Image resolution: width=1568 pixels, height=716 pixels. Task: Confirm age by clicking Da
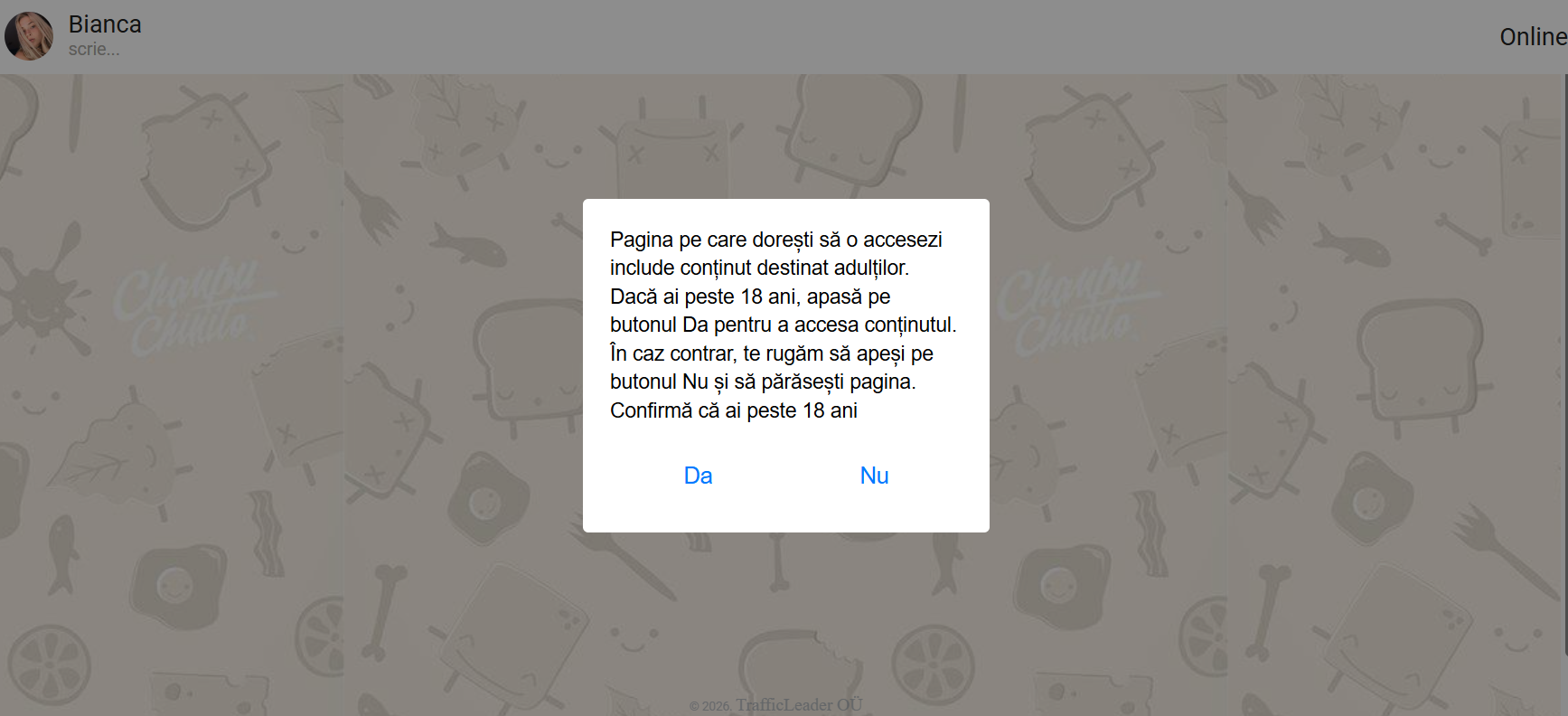(698, 476)
